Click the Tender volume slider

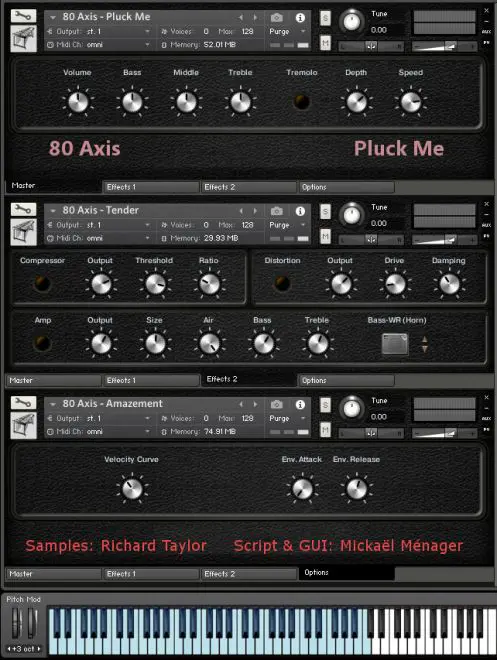(444, 240)
